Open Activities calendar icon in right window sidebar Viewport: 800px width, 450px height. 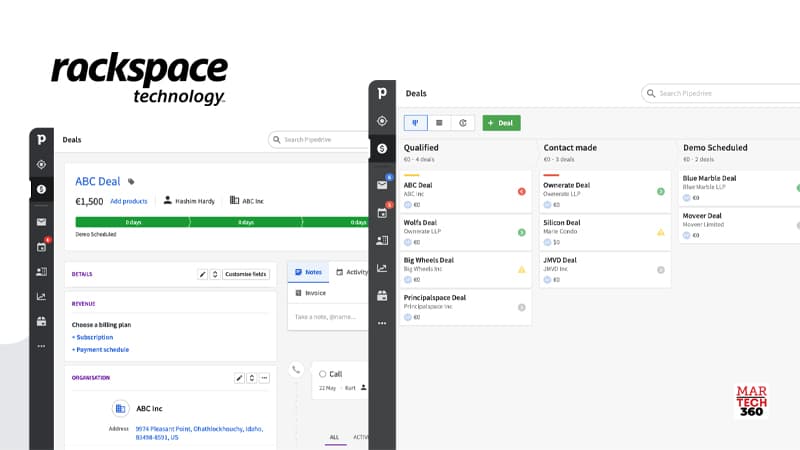coord(382,213)
